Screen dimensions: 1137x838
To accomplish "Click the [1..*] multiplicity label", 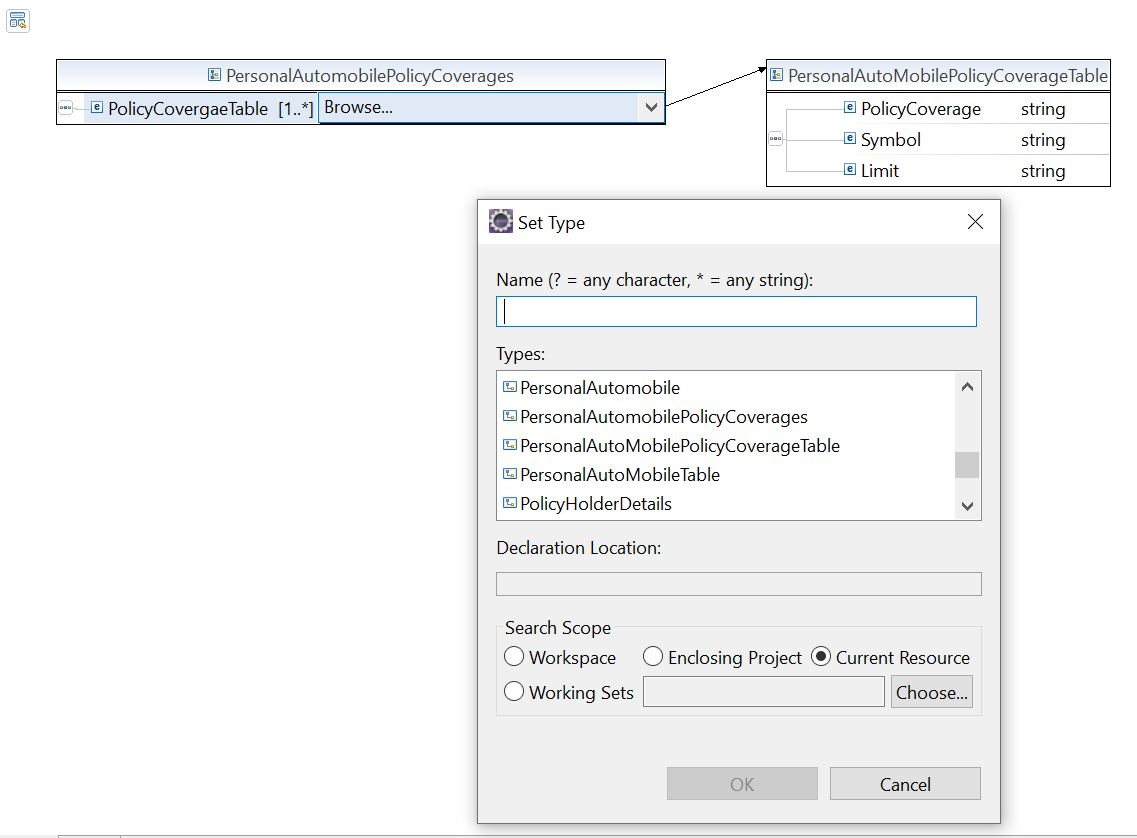I will click(296, 109).
